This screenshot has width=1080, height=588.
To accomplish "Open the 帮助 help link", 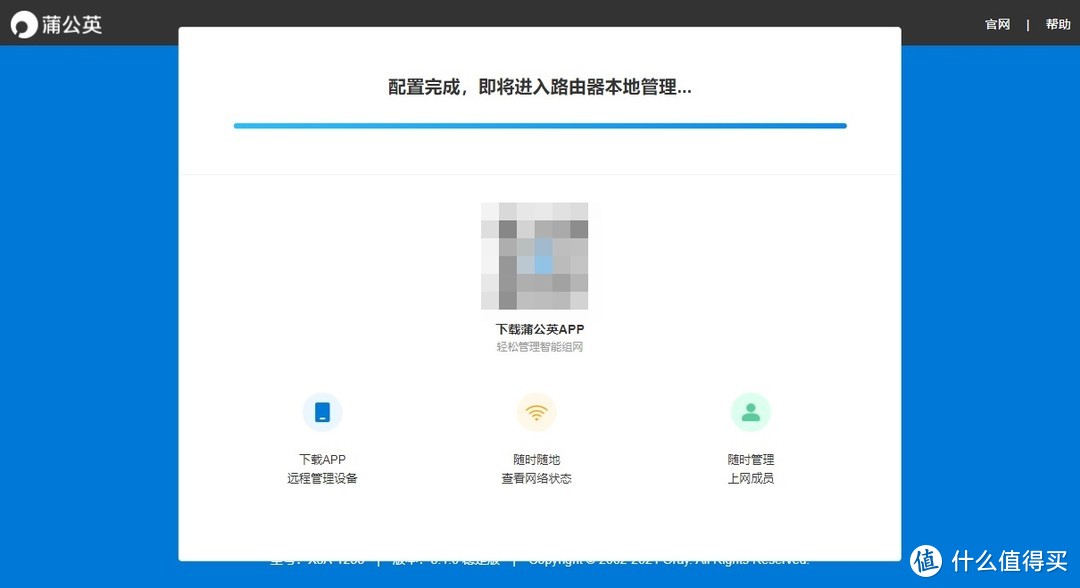I will 1057,24.
